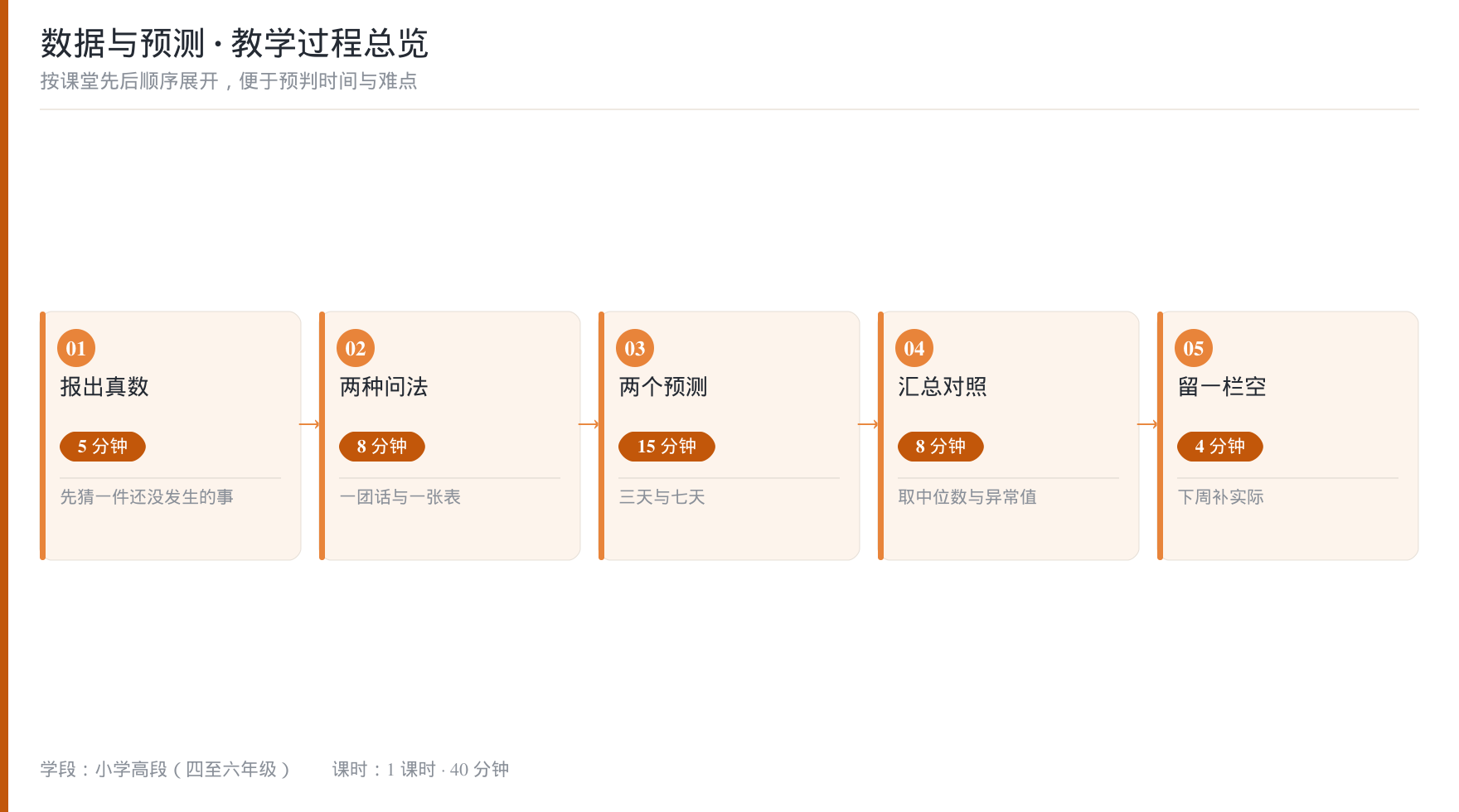Click the card title 留一栏空
1459x812 pixels.
click(x=1222, y=387)
